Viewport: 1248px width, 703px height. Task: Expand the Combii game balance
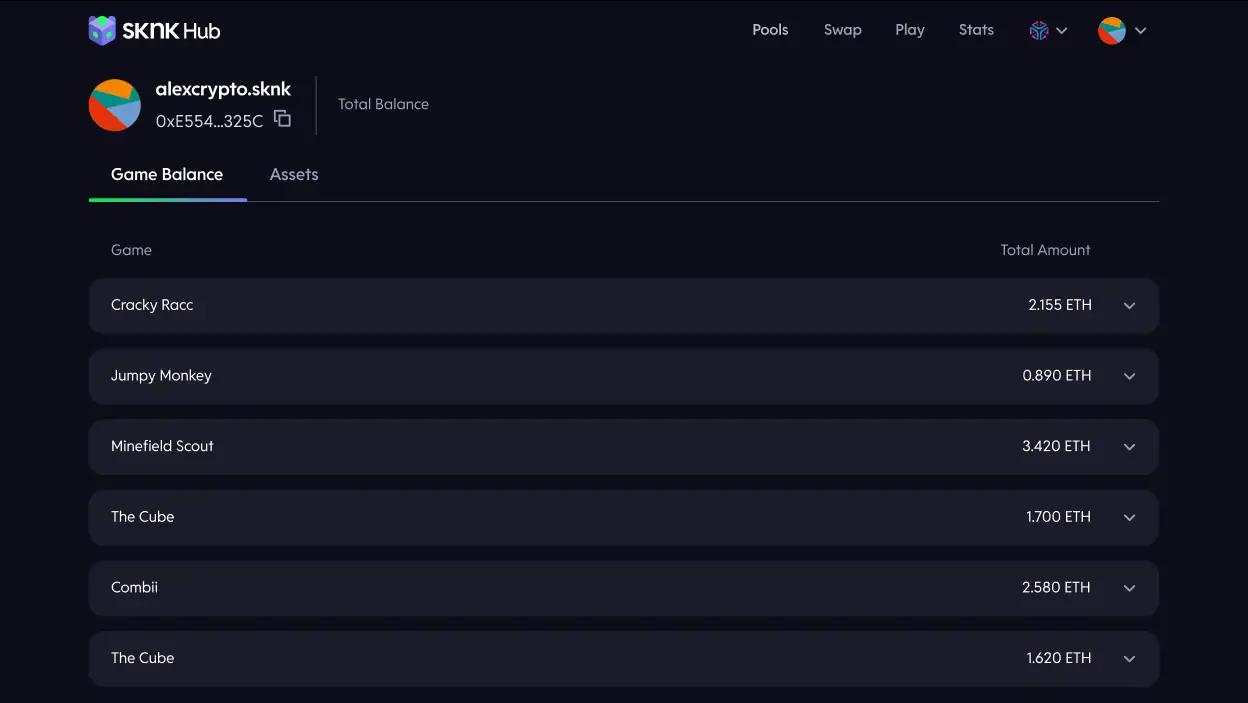point(1129,587)
